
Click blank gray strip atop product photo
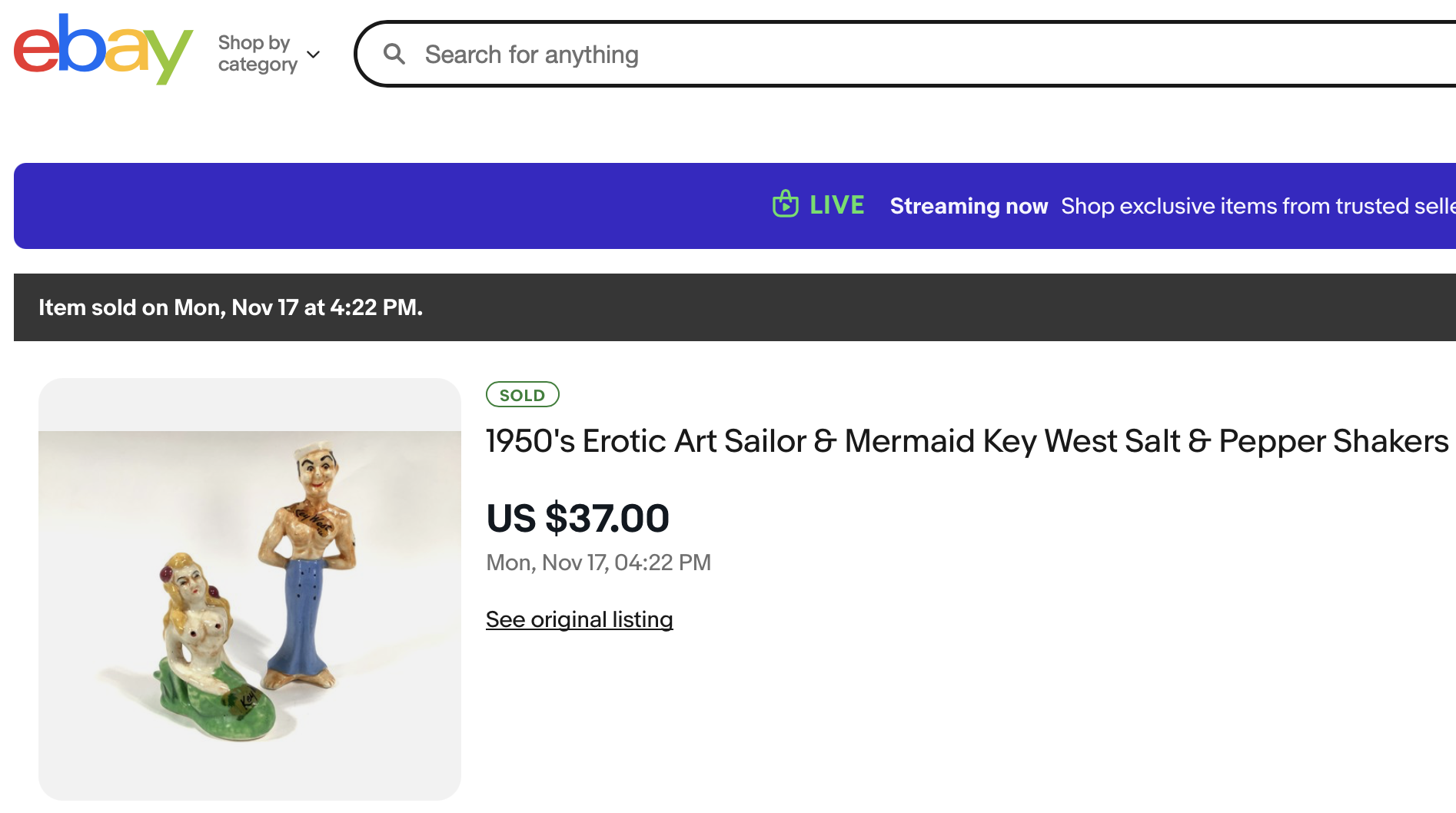250,403
